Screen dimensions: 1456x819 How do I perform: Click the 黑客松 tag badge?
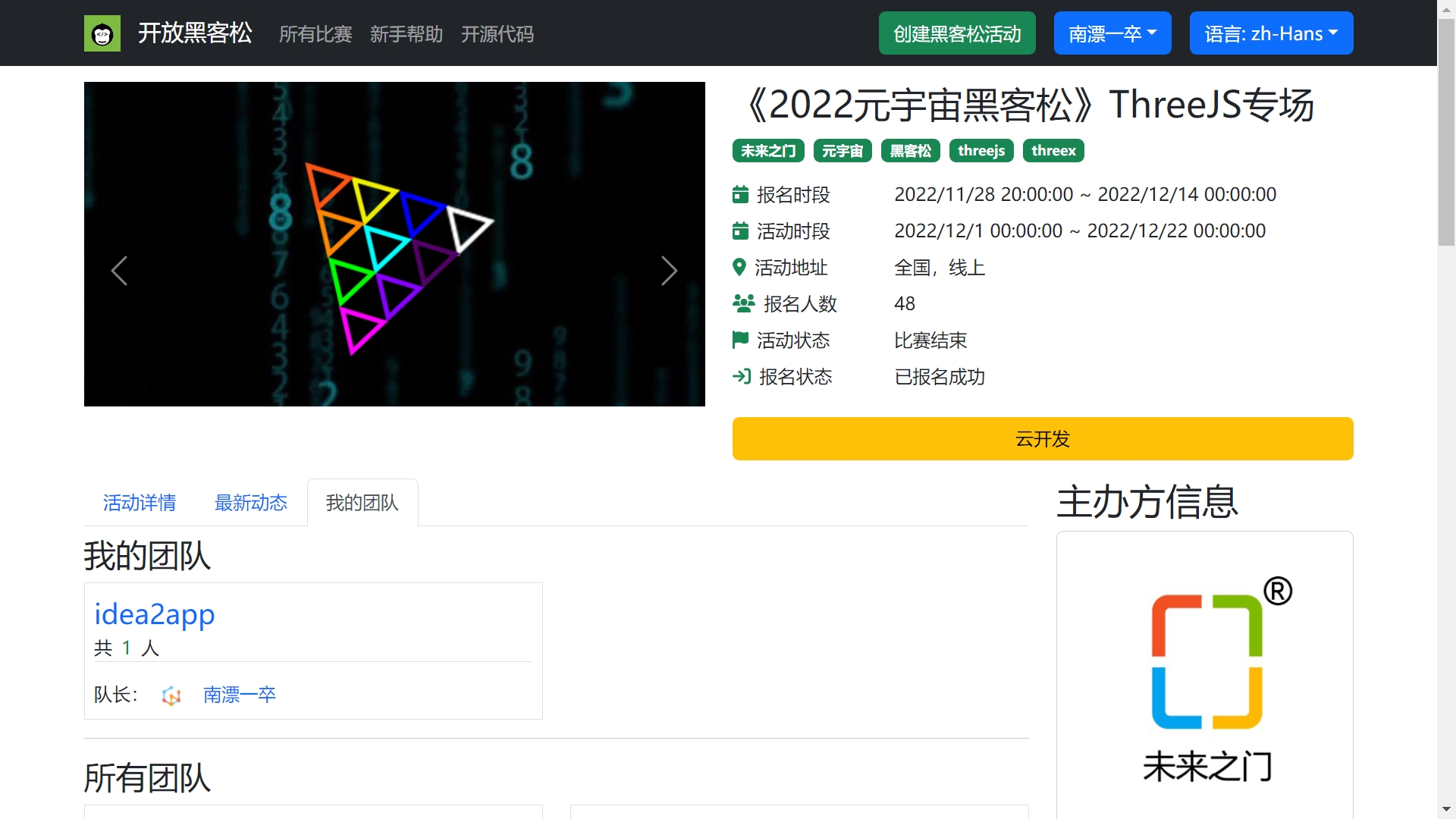[911, 151]
